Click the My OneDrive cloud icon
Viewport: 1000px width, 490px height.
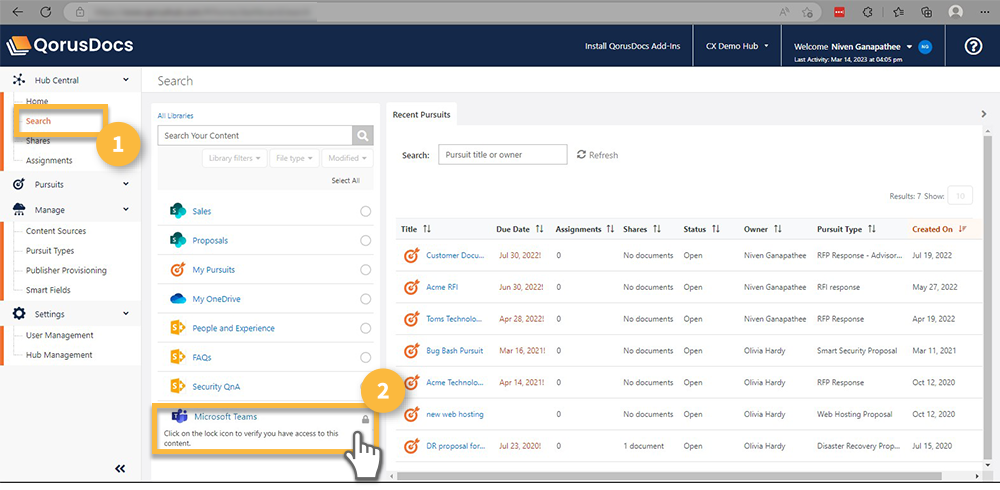177,299
